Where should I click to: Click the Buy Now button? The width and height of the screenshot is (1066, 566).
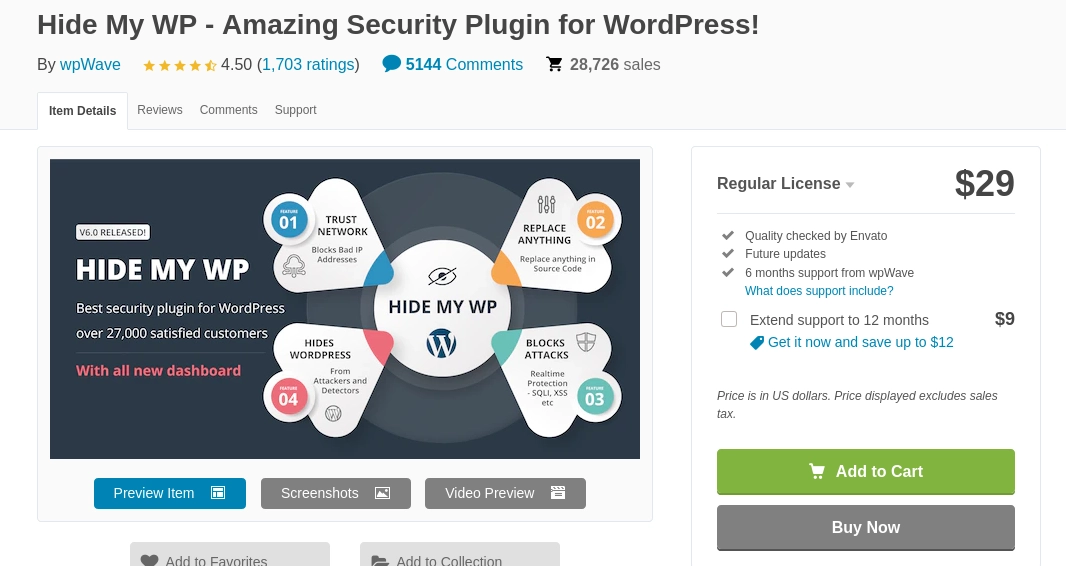[x=865, y=527]
